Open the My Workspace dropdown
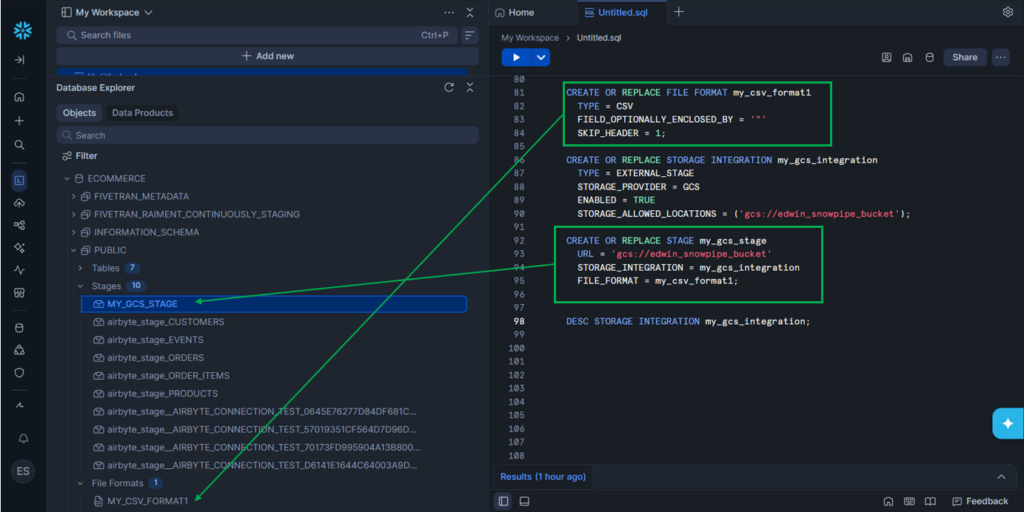 [107, 12]
